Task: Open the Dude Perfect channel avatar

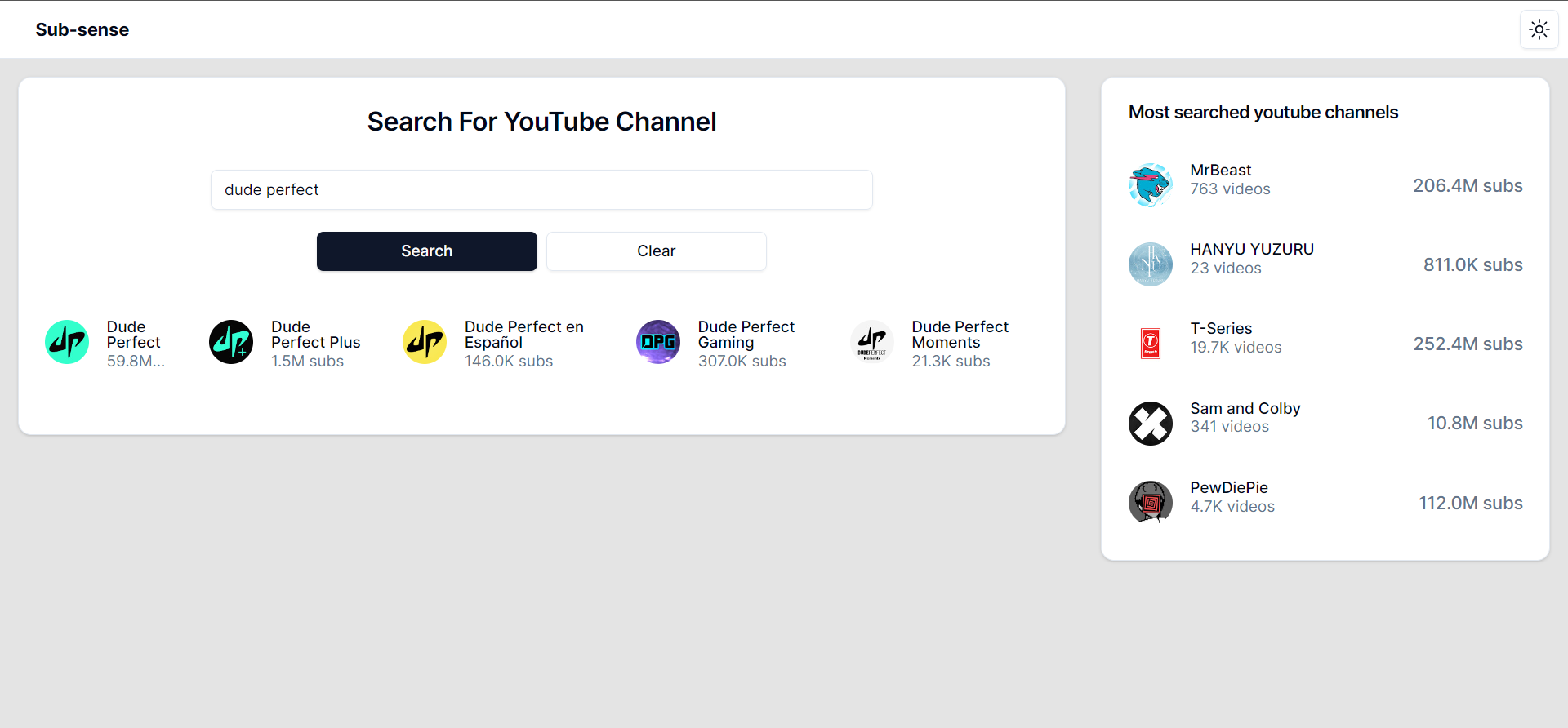Action: [67, 342]
